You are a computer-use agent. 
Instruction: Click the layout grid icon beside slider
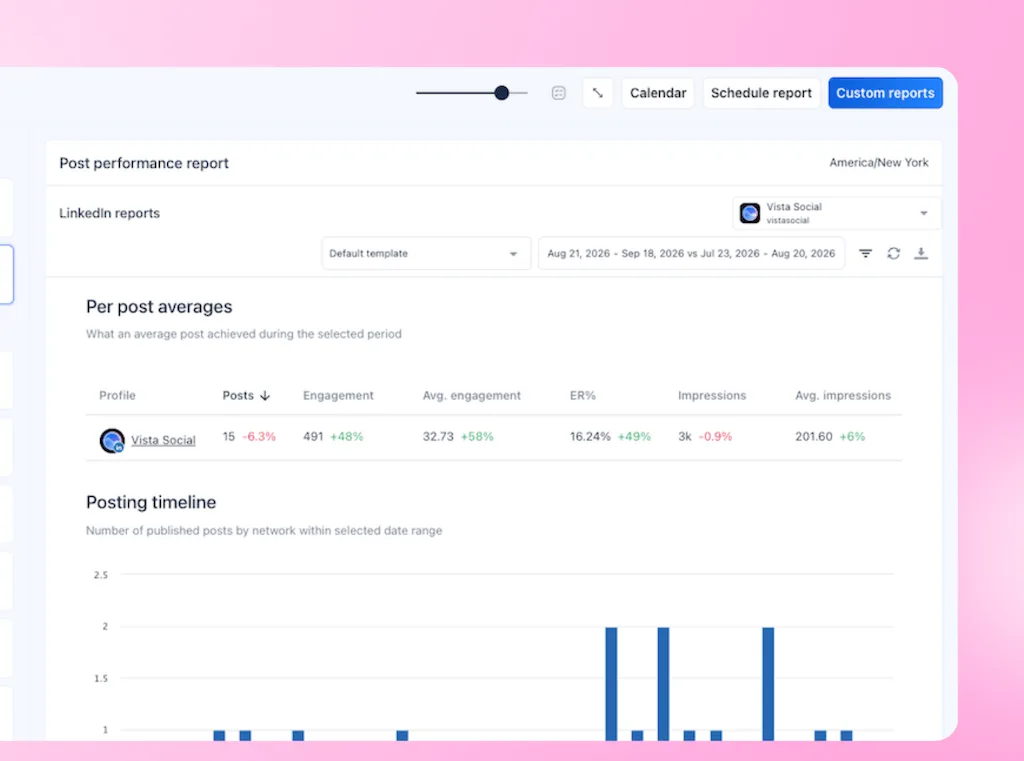(x=558, y=93)
